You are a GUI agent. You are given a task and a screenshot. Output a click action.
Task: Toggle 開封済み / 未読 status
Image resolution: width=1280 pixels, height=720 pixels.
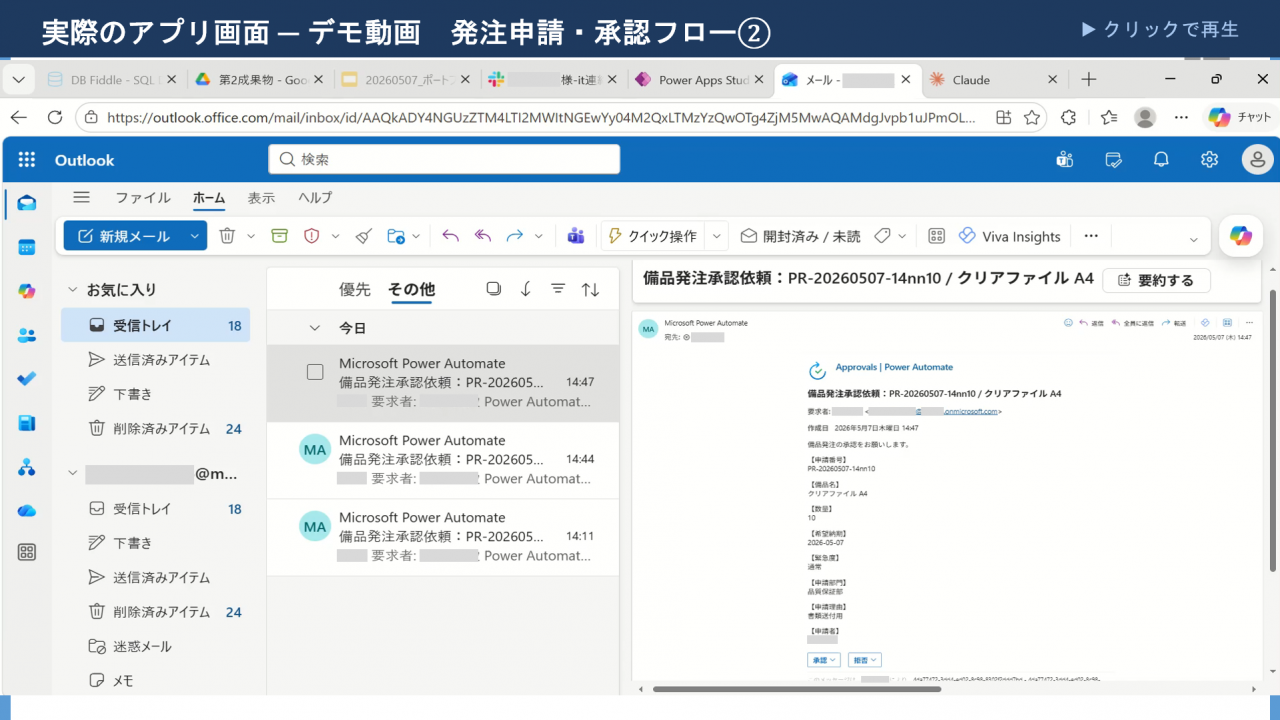point(800,236)
